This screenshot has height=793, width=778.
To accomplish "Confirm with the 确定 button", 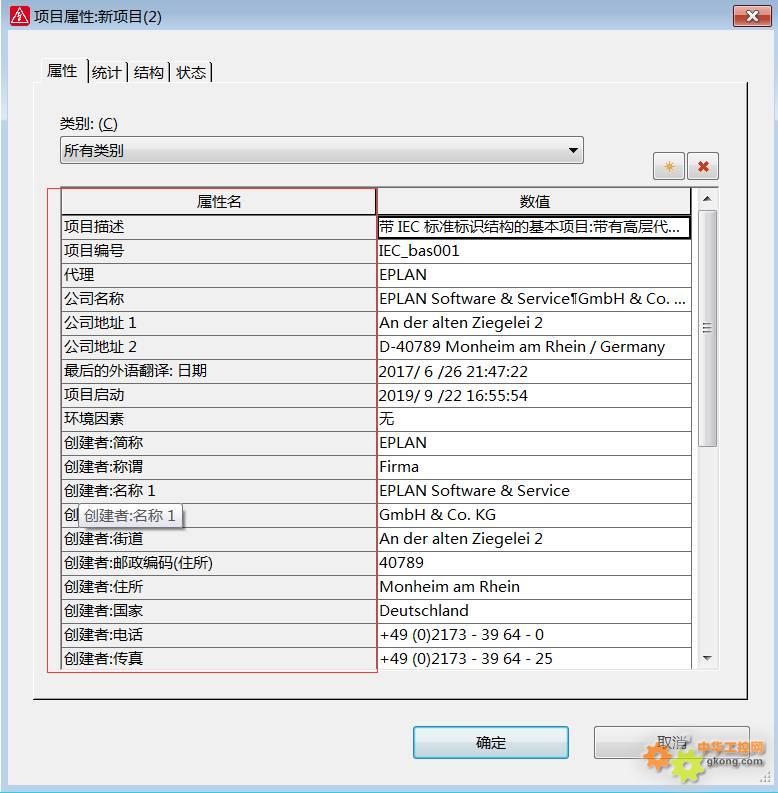I will pos(491,742).
